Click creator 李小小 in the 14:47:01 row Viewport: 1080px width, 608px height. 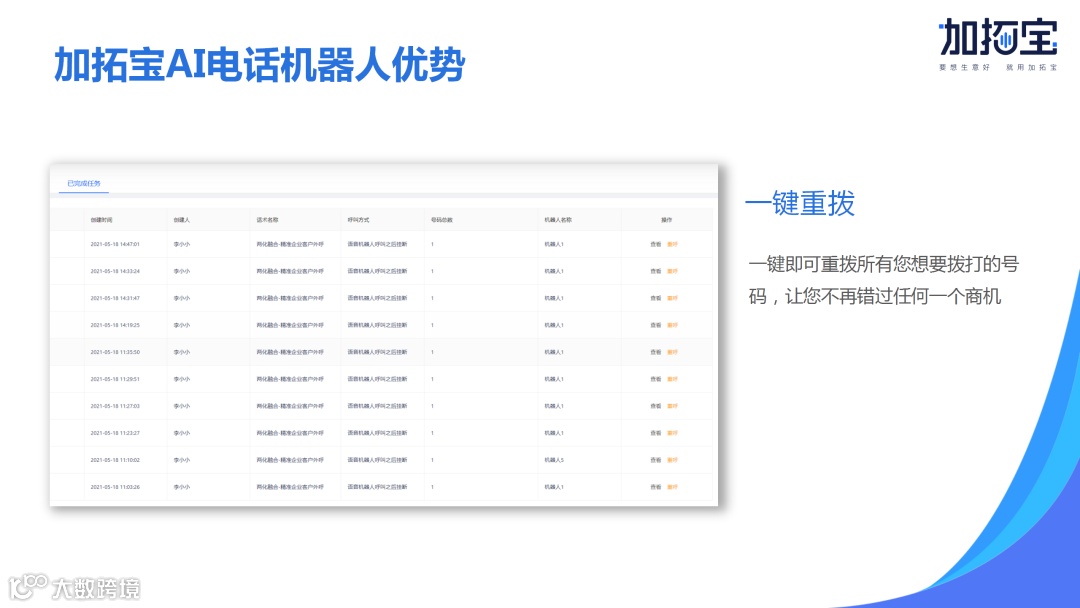click(x=182, y=244)
